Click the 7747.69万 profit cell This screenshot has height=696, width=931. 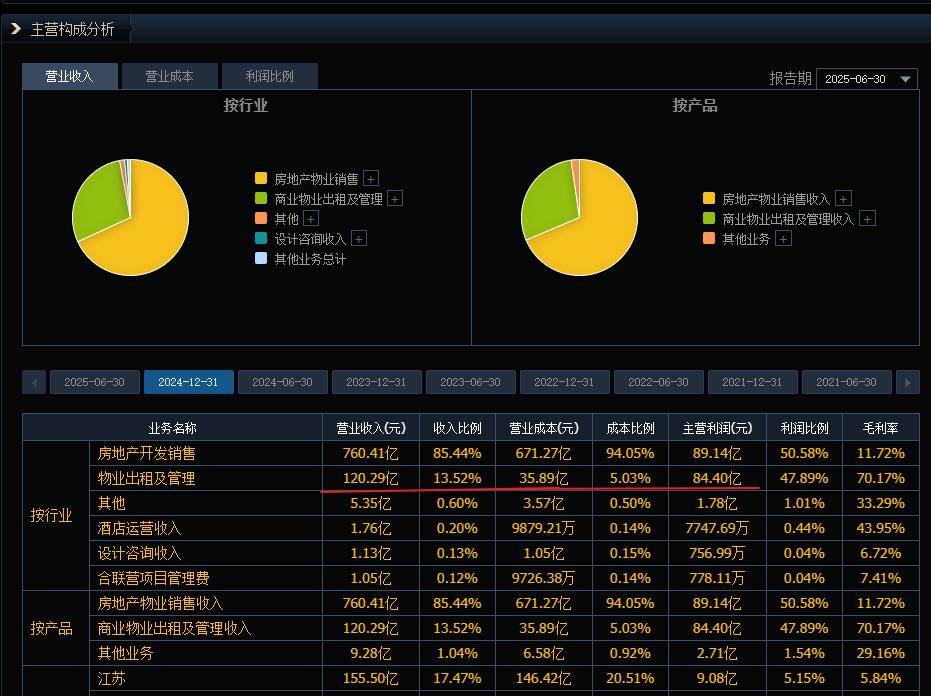click(x=717, y=528)
